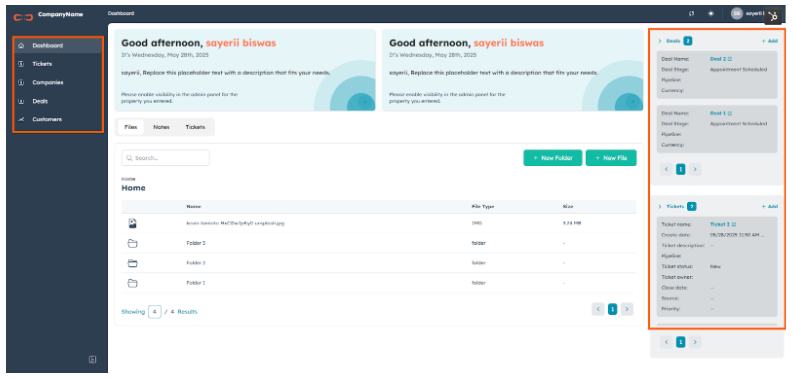This screenshot has height=378, width=793.
Task: Click the external link icon next to Deal 1
Action: [730, 113]
